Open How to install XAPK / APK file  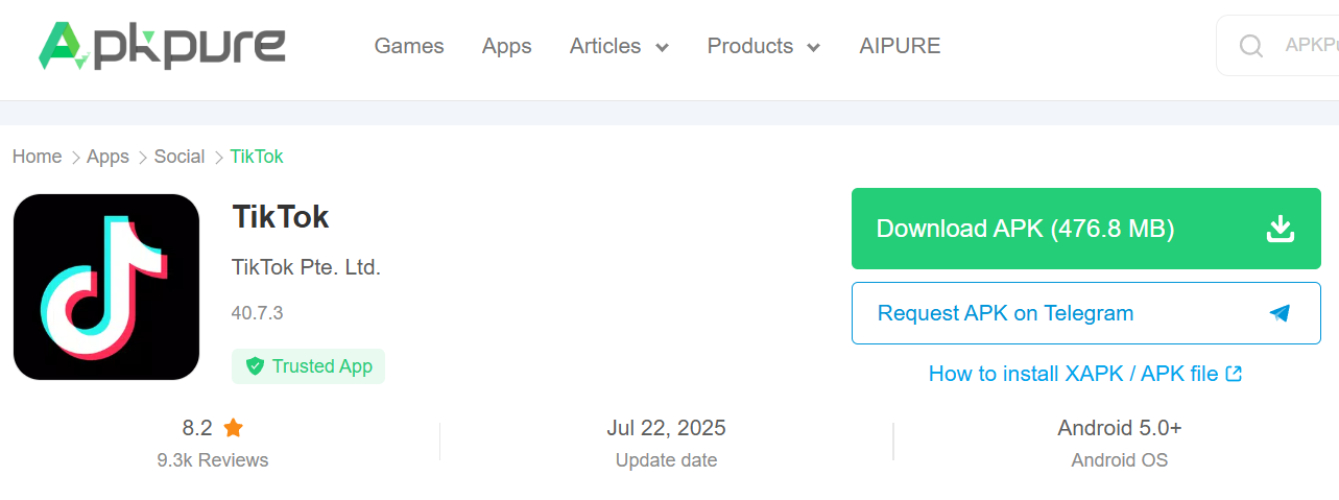[x=1073, y=374]
